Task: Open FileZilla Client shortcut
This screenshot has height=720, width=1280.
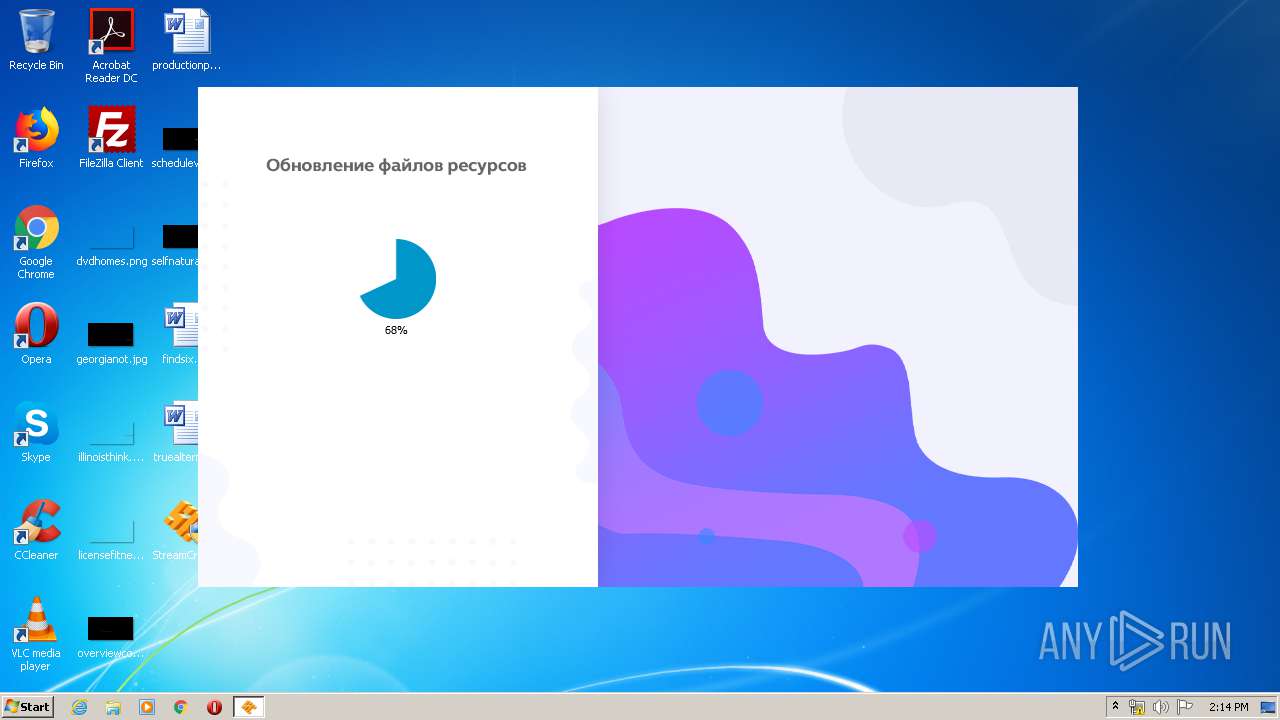Action: pos(111,138)
